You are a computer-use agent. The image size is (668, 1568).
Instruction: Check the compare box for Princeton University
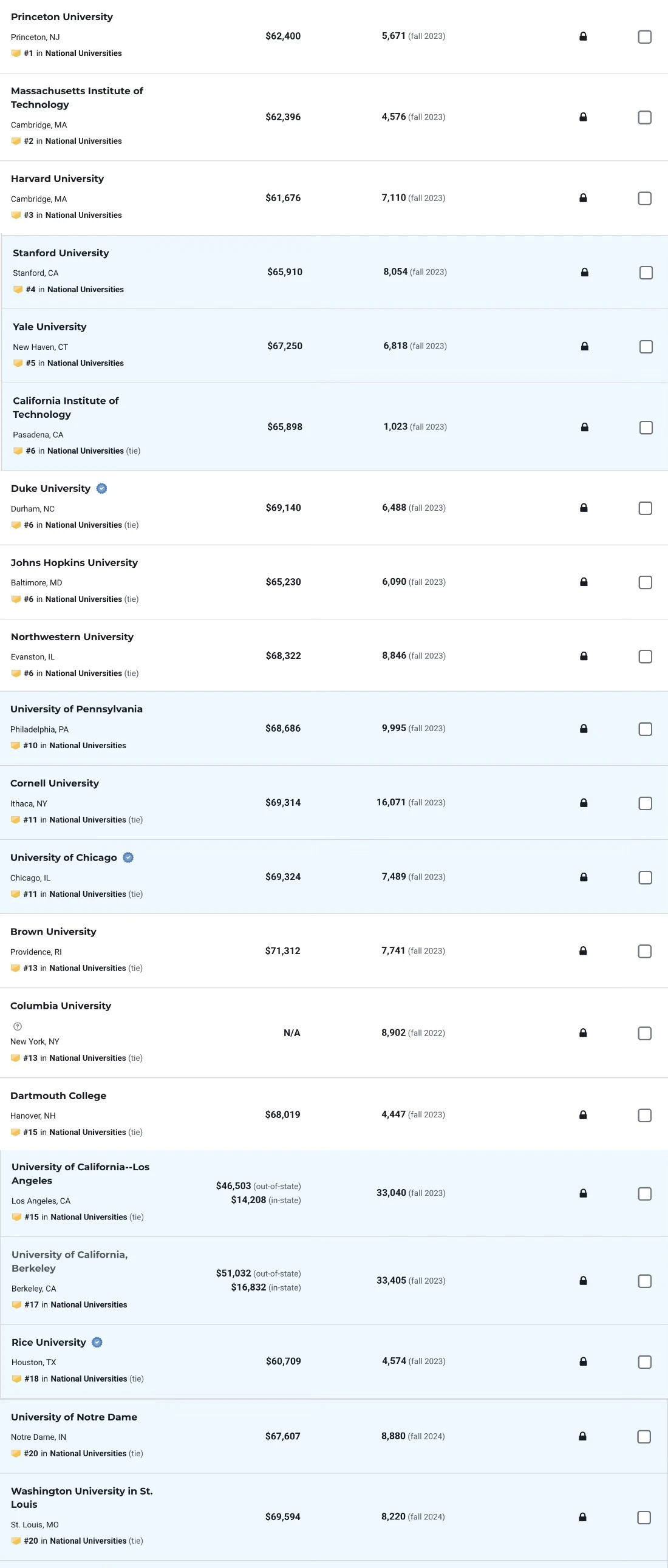tap(644, 37)
